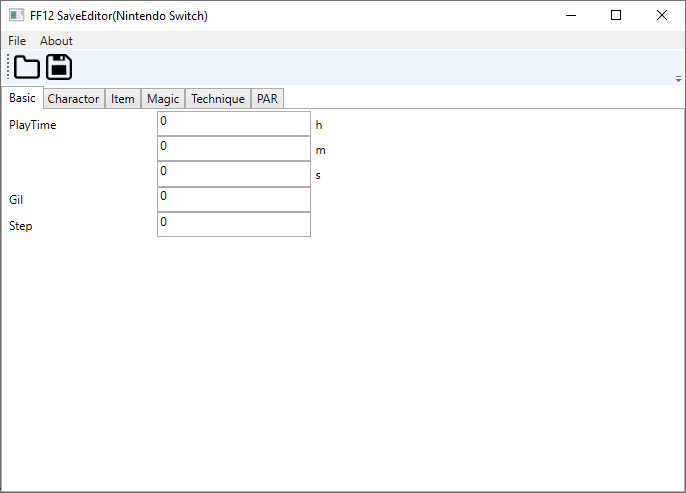This screenshot has width=686, height=493.
Task: Show the Technique tab
Action: 218,99
